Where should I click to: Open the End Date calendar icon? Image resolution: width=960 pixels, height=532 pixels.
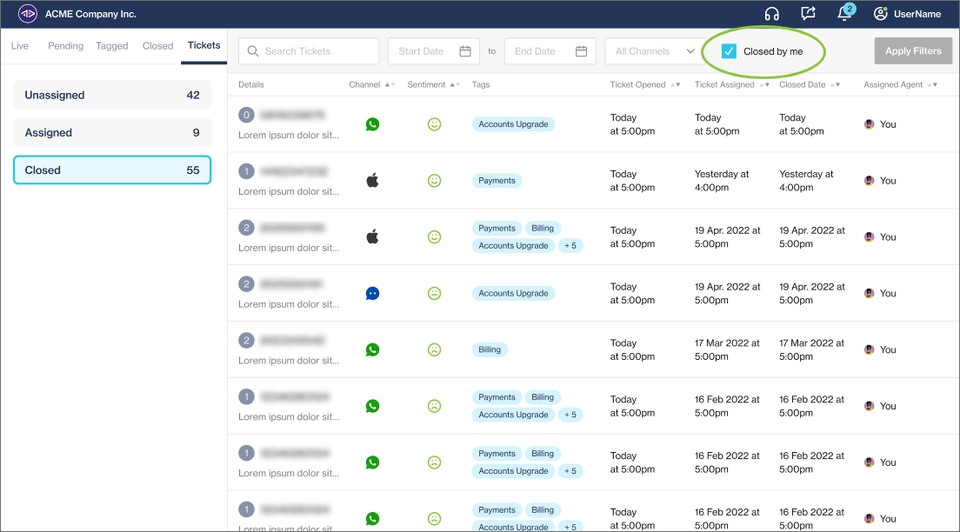tap(582, 51)
